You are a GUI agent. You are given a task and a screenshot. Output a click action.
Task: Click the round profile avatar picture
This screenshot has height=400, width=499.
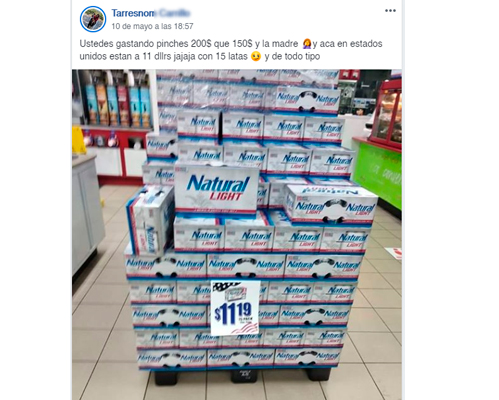[x=93, y=19]
